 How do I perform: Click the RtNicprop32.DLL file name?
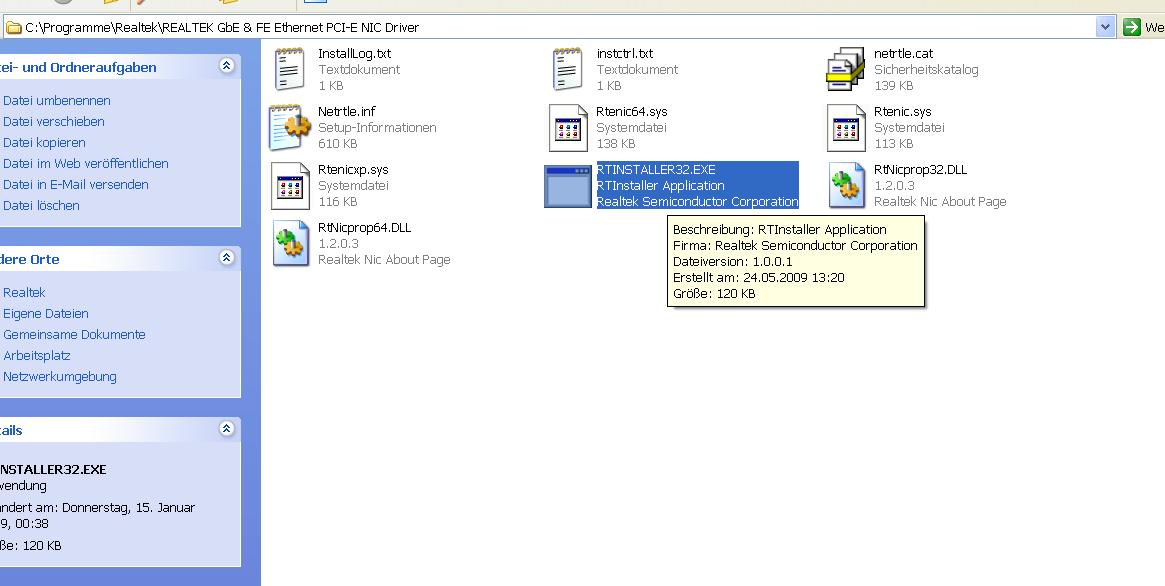(921, 169)
